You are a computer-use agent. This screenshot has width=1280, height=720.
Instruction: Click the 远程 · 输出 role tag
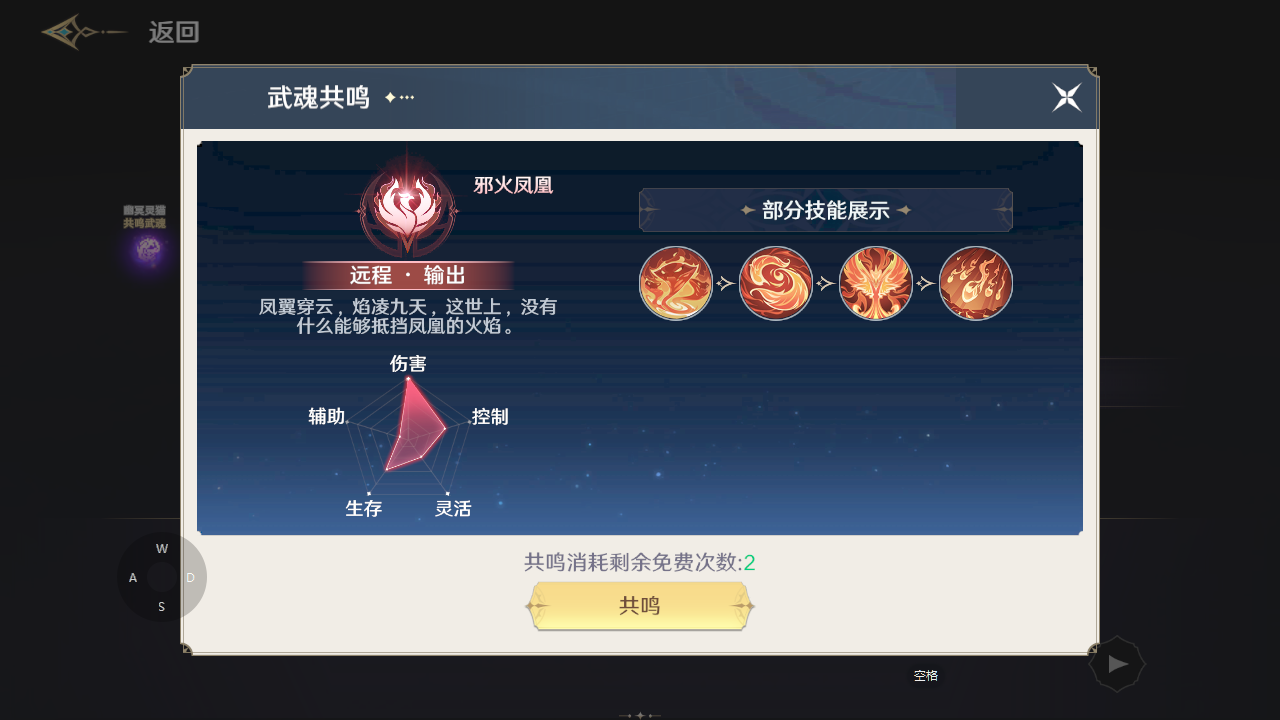click(x=408, y=276)
